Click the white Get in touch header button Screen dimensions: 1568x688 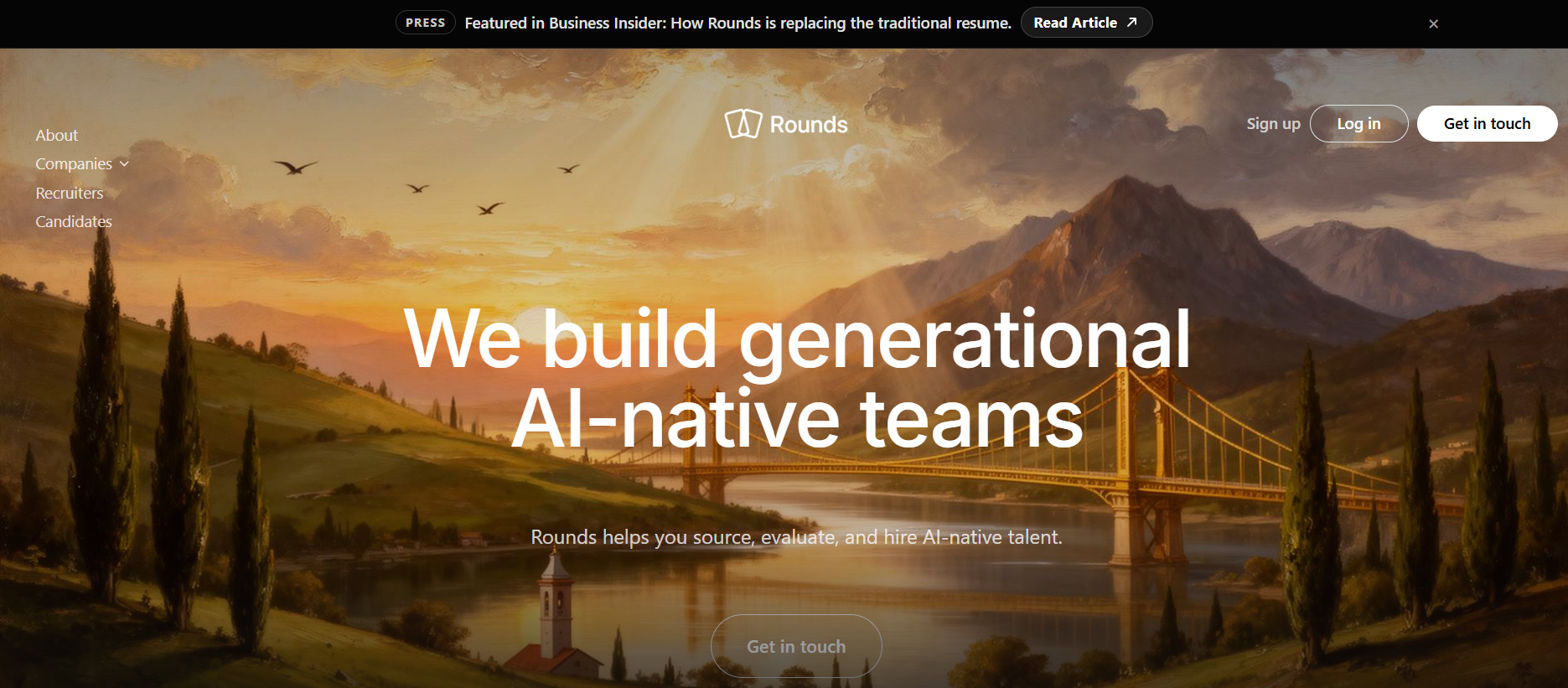click(x=1487, y=123)
